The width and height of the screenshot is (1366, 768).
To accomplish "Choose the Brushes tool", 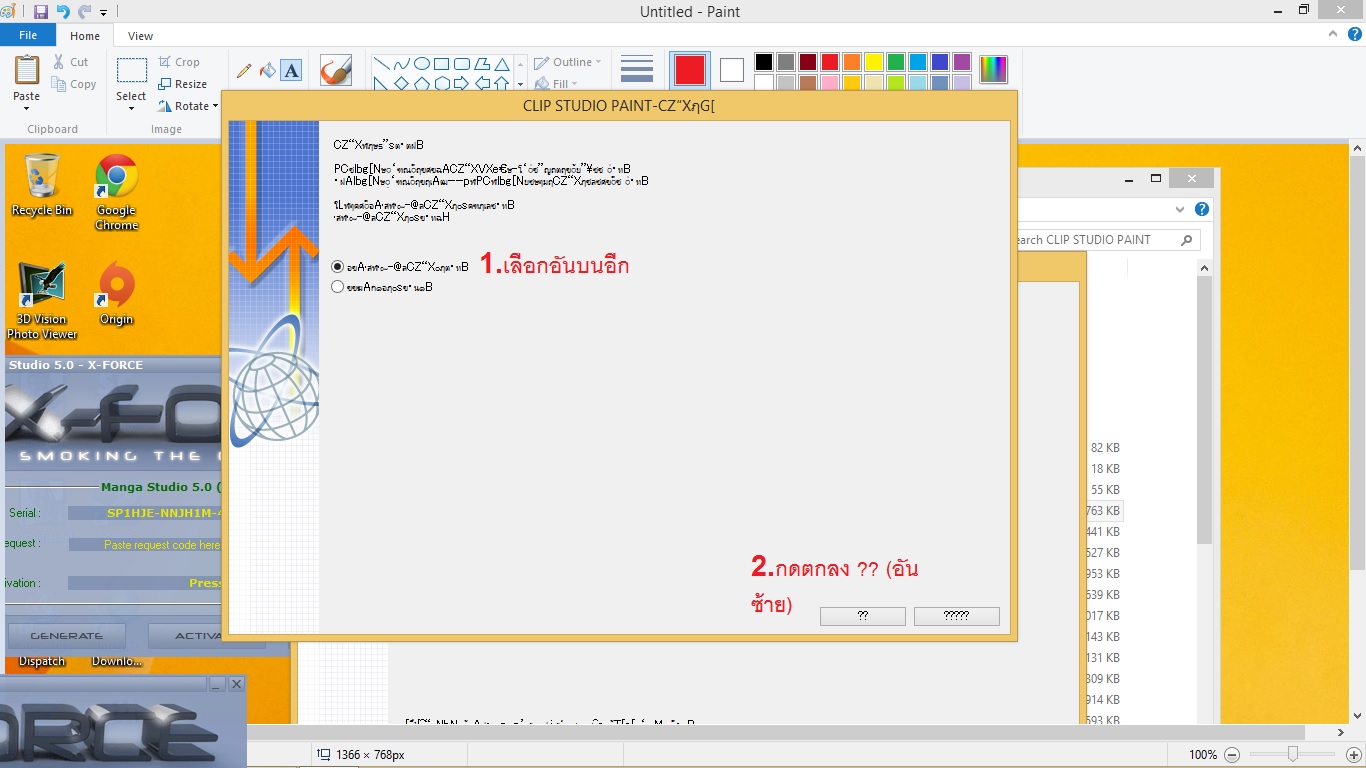I will pyautogui.click(x=336, y=71).
